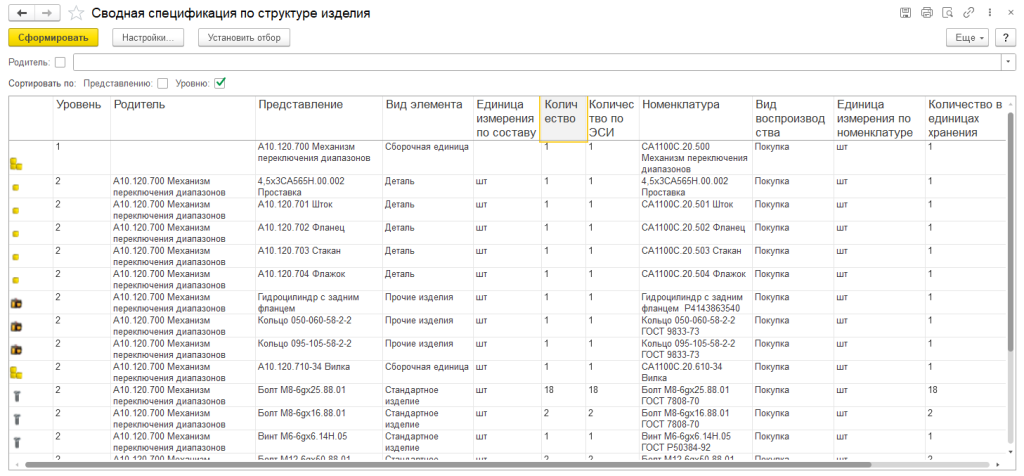Click the Представление column header
Viewport: 1024px width, 476px height.
(300, 105)
